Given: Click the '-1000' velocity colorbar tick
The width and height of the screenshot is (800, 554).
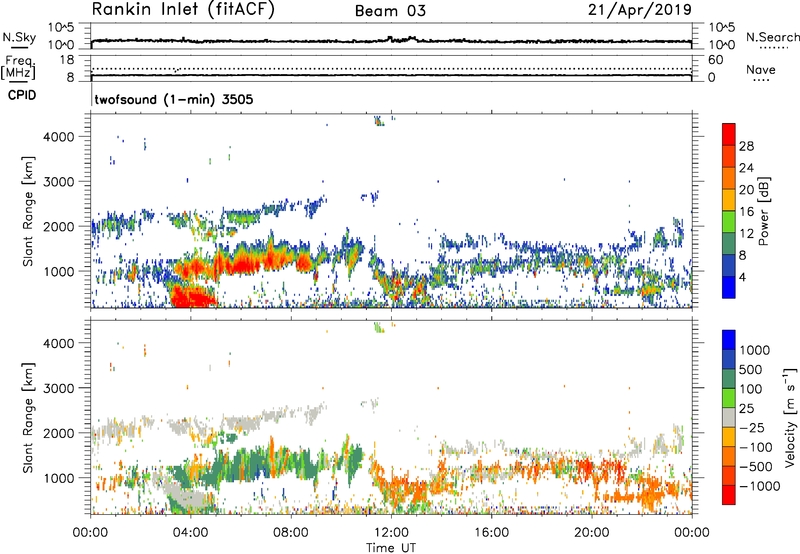Looking at the screenshot, I should 759,486.
